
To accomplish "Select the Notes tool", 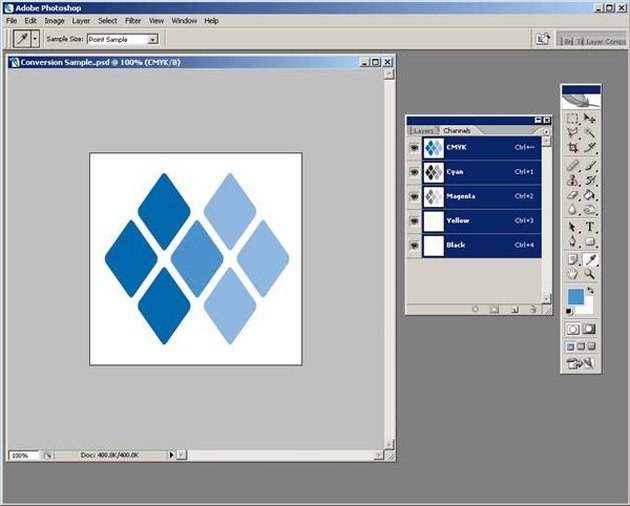I will [x=572, y=260].
